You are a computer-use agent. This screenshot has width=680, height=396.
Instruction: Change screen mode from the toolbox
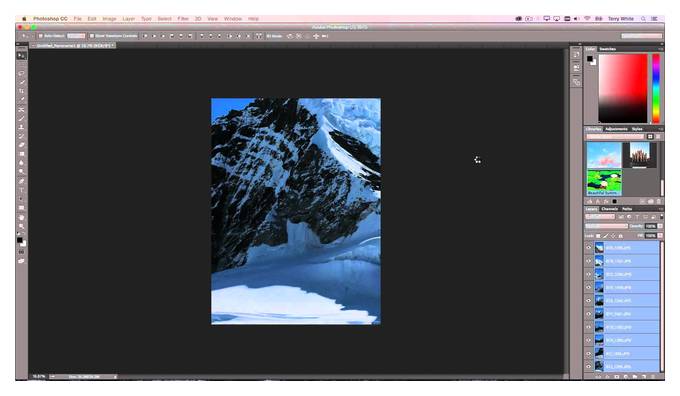[21, 261]
